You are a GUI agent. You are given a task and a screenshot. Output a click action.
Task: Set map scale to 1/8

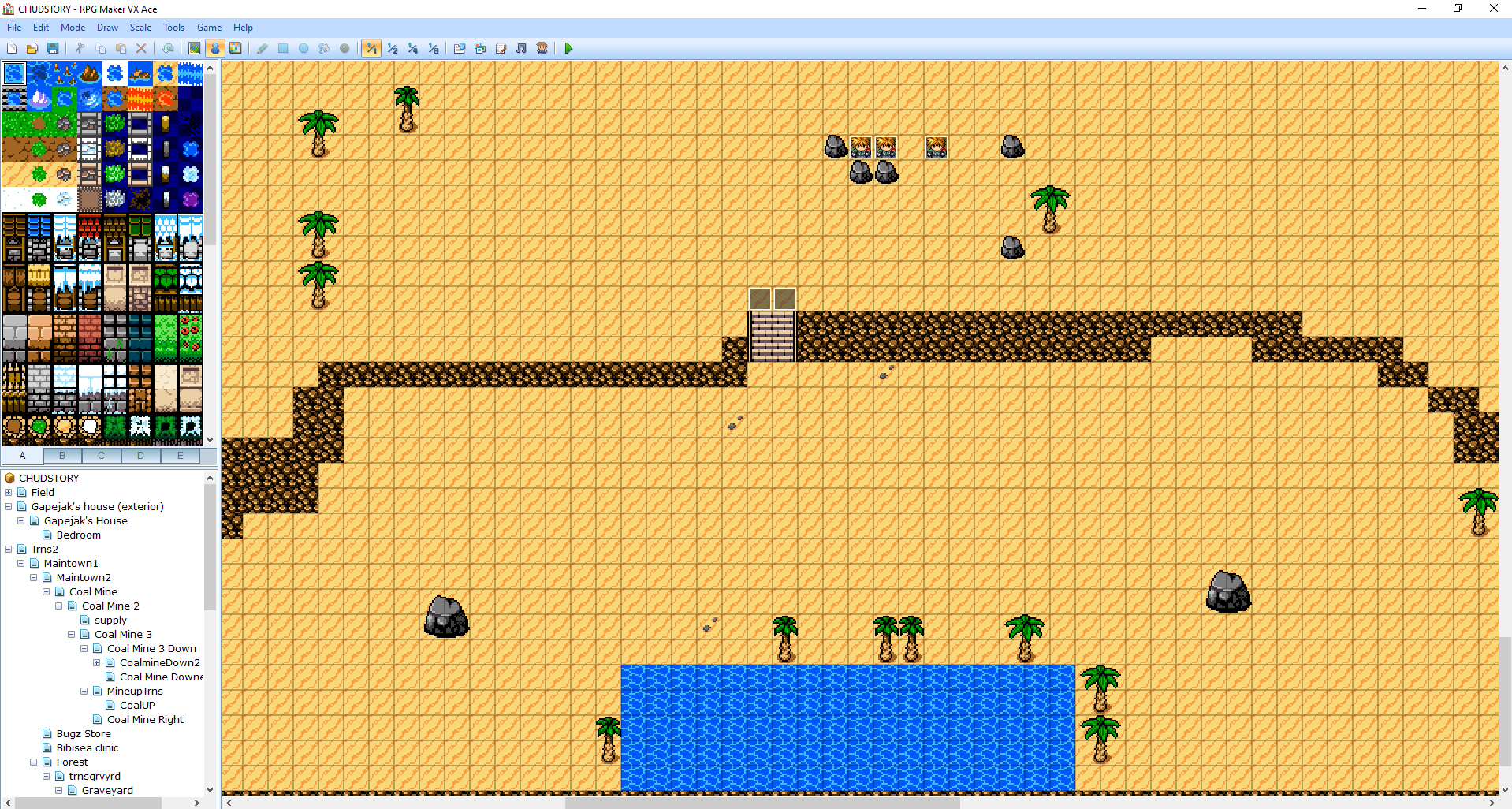434,49
